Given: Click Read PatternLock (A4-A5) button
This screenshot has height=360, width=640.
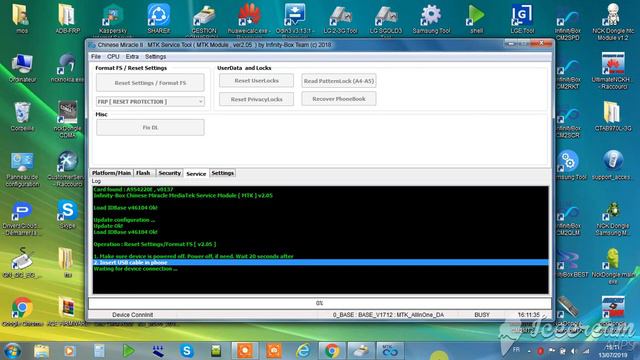Looking at the screenshot, I should (x=339, y=81).
